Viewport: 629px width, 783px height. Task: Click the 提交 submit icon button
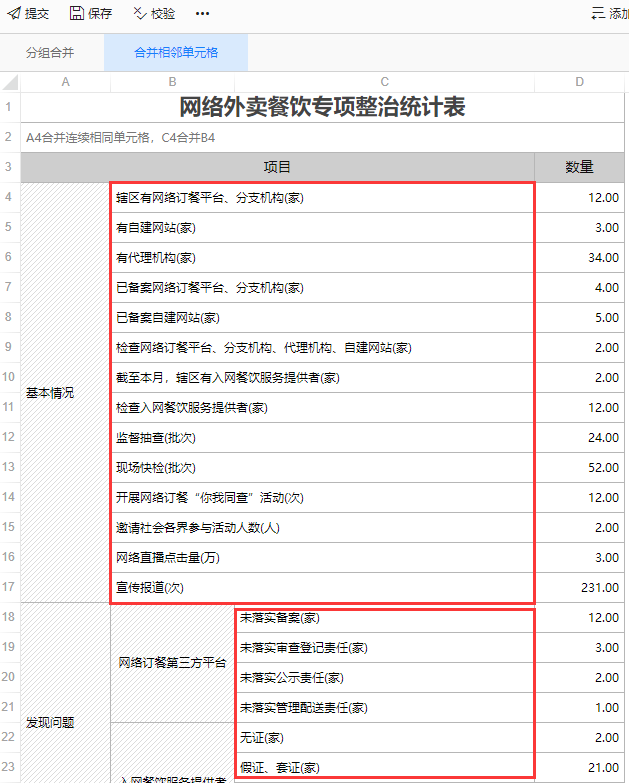(x=28, y=14)
